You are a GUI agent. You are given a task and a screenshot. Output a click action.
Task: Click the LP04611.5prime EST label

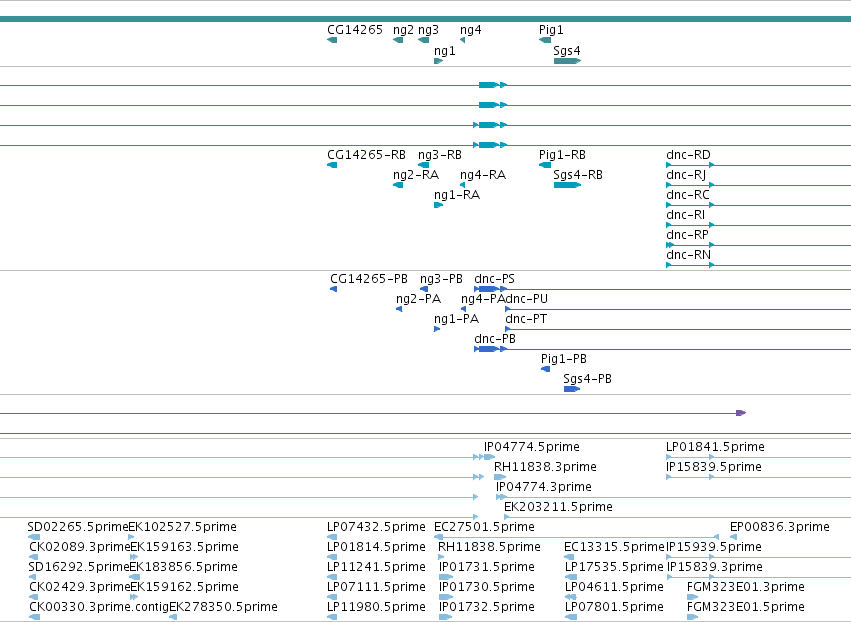(x=614, y=587)
